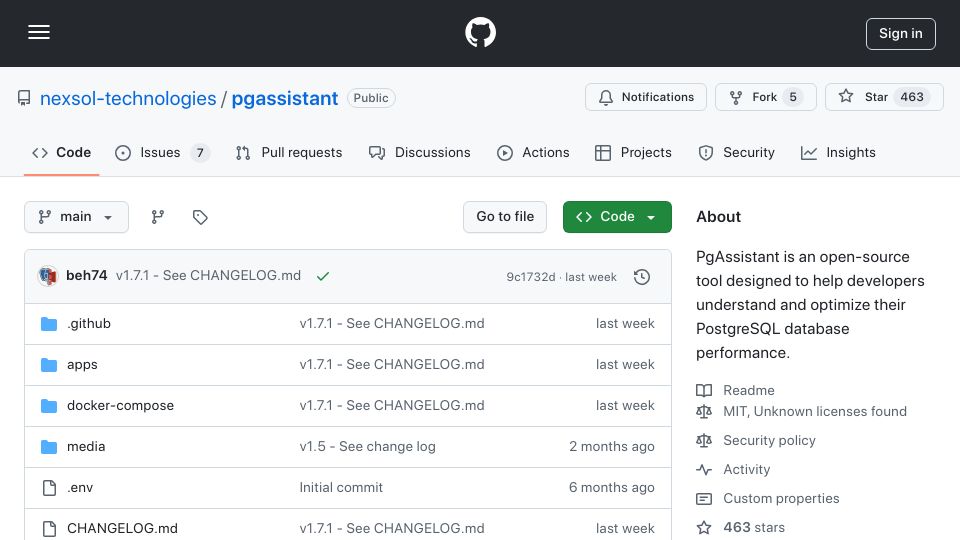Click the repository book icon
Image resolution: width=960 pixels, height=540 pixels.
[24, 98]
